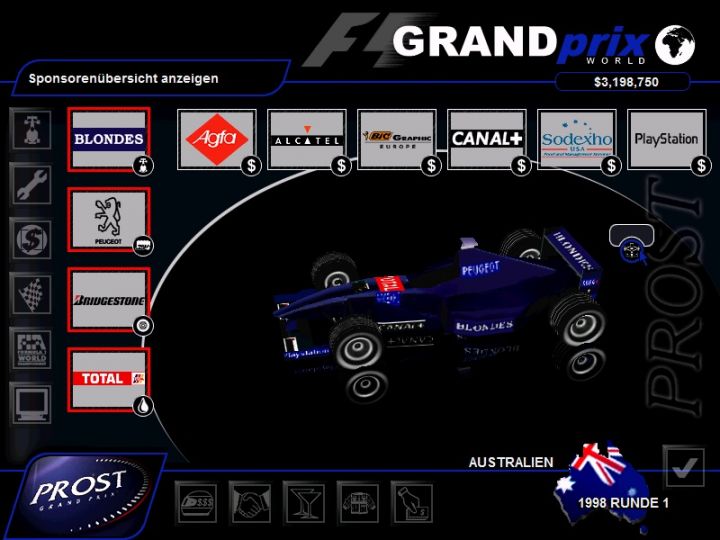Open the car section in the sidebar
This screenshot has height=540, width=720.
30,129
